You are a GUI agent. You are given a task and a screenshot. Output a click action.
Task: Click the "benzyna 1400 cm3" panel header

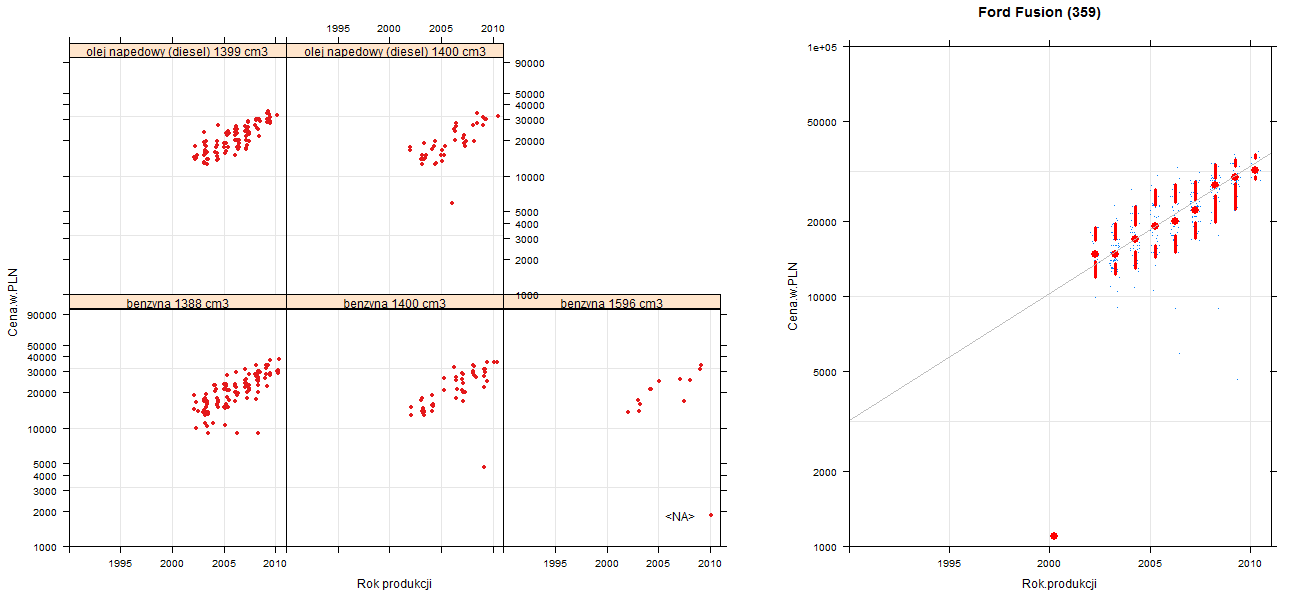[x=395, y=302]
